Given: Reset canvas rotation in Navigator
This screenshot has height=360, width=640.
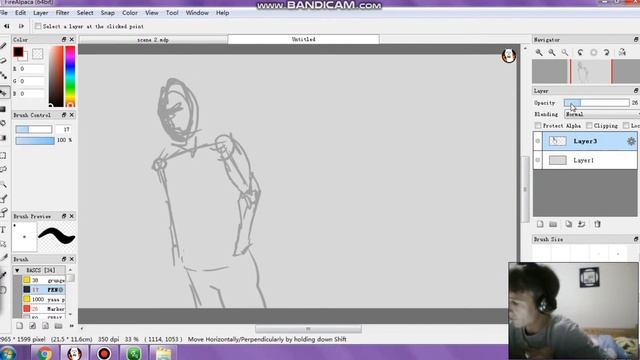Looking at the screenshot, I should pos(593,52).
